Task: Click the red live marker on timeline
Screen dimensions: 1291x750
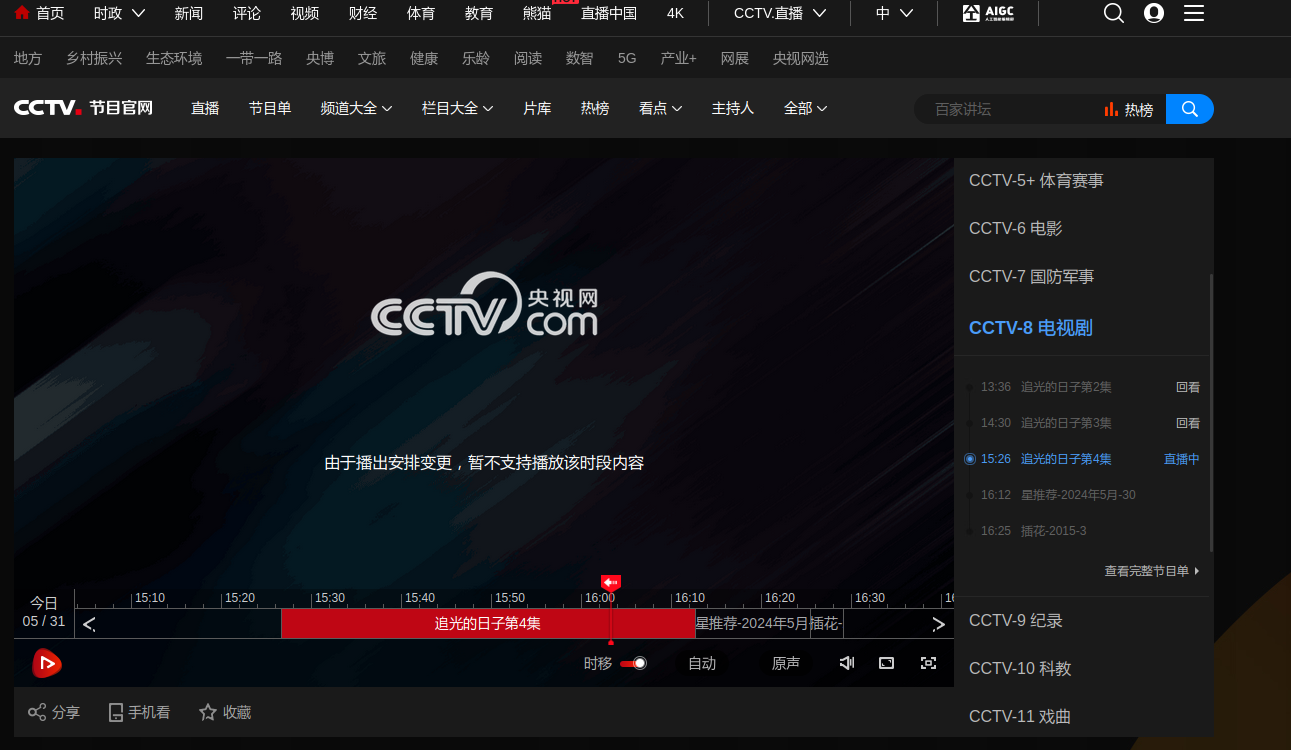Action: [611, 582]
